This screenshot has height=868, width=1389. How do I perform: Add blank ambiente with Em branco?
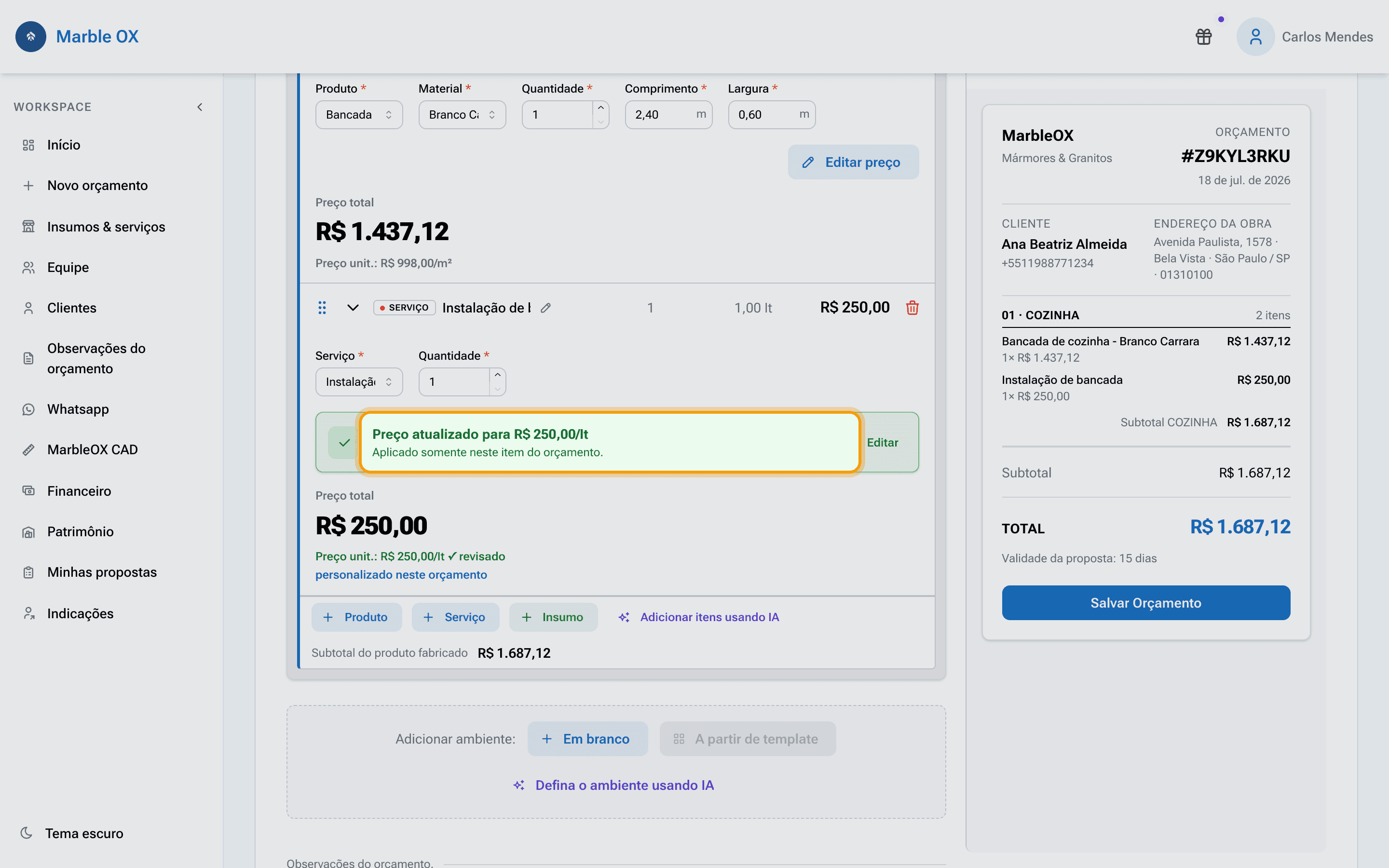pos(588,739)
